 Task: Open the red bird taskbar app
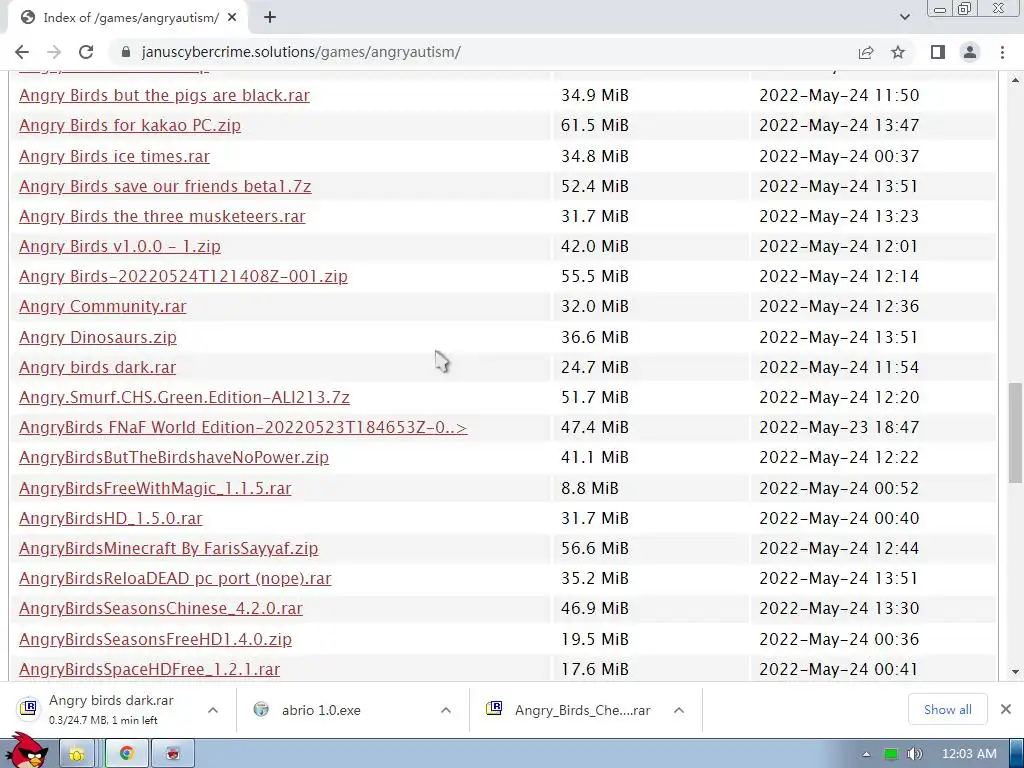click(173, 754)
